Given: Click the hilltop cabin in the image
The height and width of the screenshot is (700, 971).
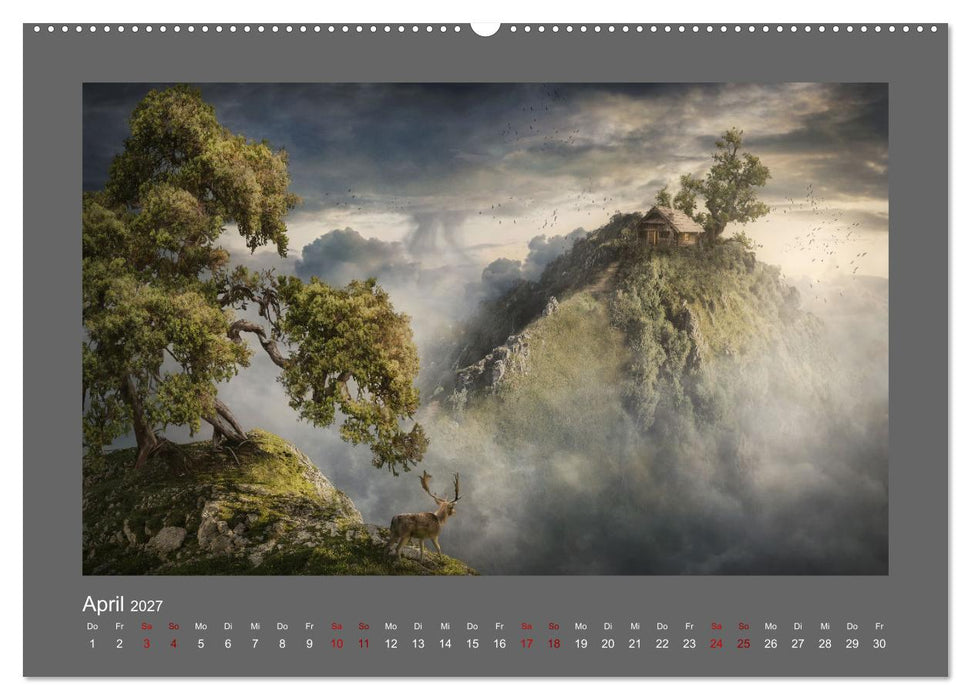Looking at the screenshot, I should point(669,226).
